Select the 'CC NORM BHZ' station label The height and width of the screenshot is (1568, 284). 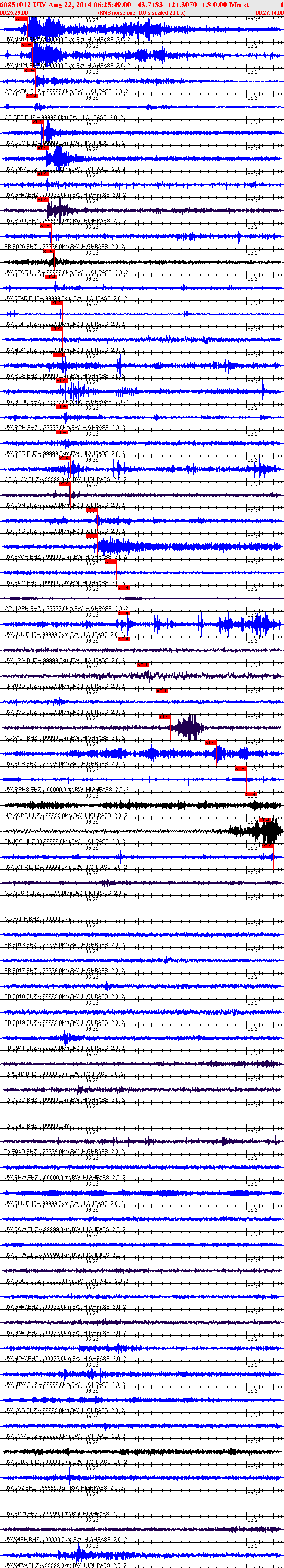tap(22, 609)
